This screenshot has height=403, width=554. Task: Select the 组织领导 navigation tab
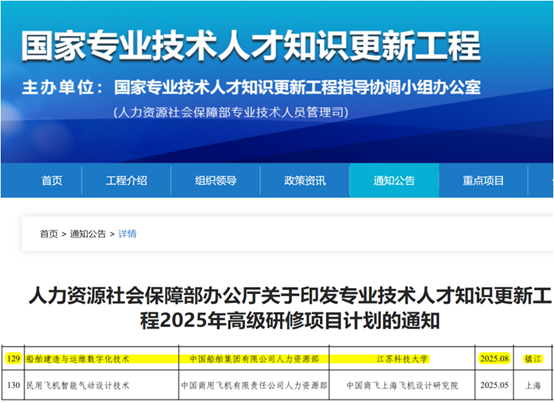tap(216, 181)
